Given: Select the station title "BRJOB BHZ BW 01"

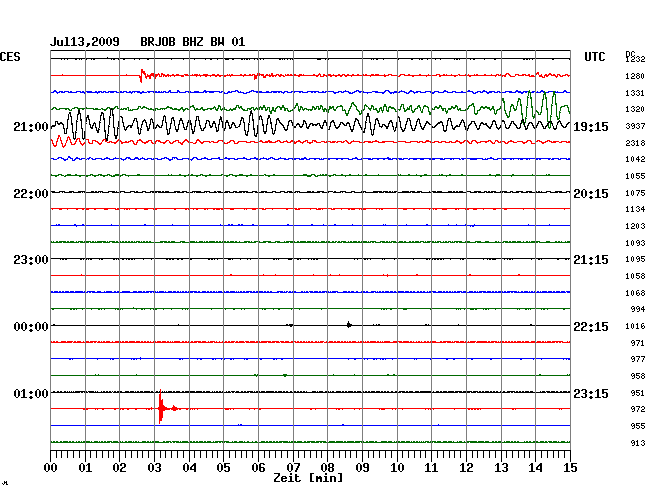Looking at the screenshot, I should pos(193,42).
